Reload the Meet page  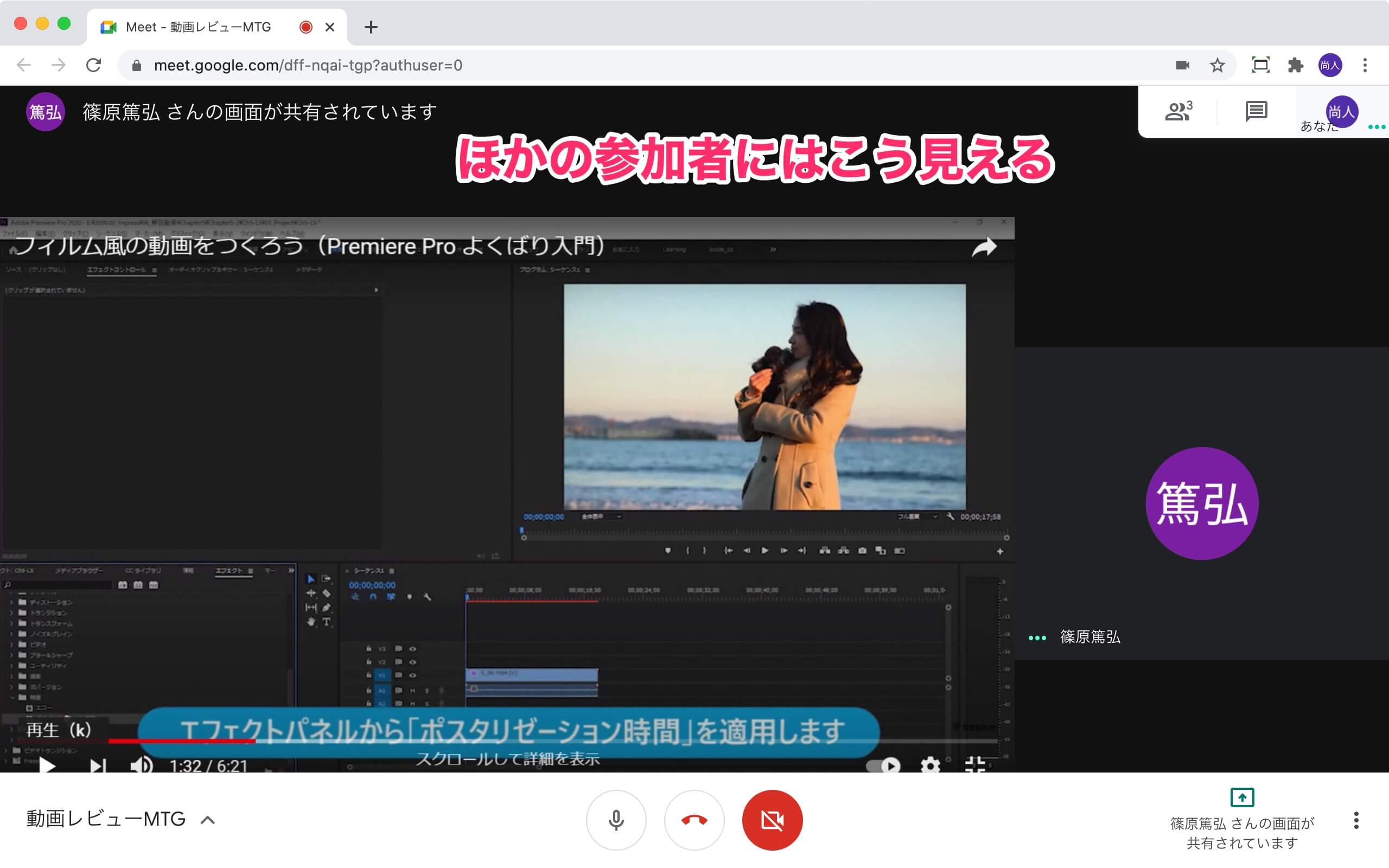click(x=93, y=66)
